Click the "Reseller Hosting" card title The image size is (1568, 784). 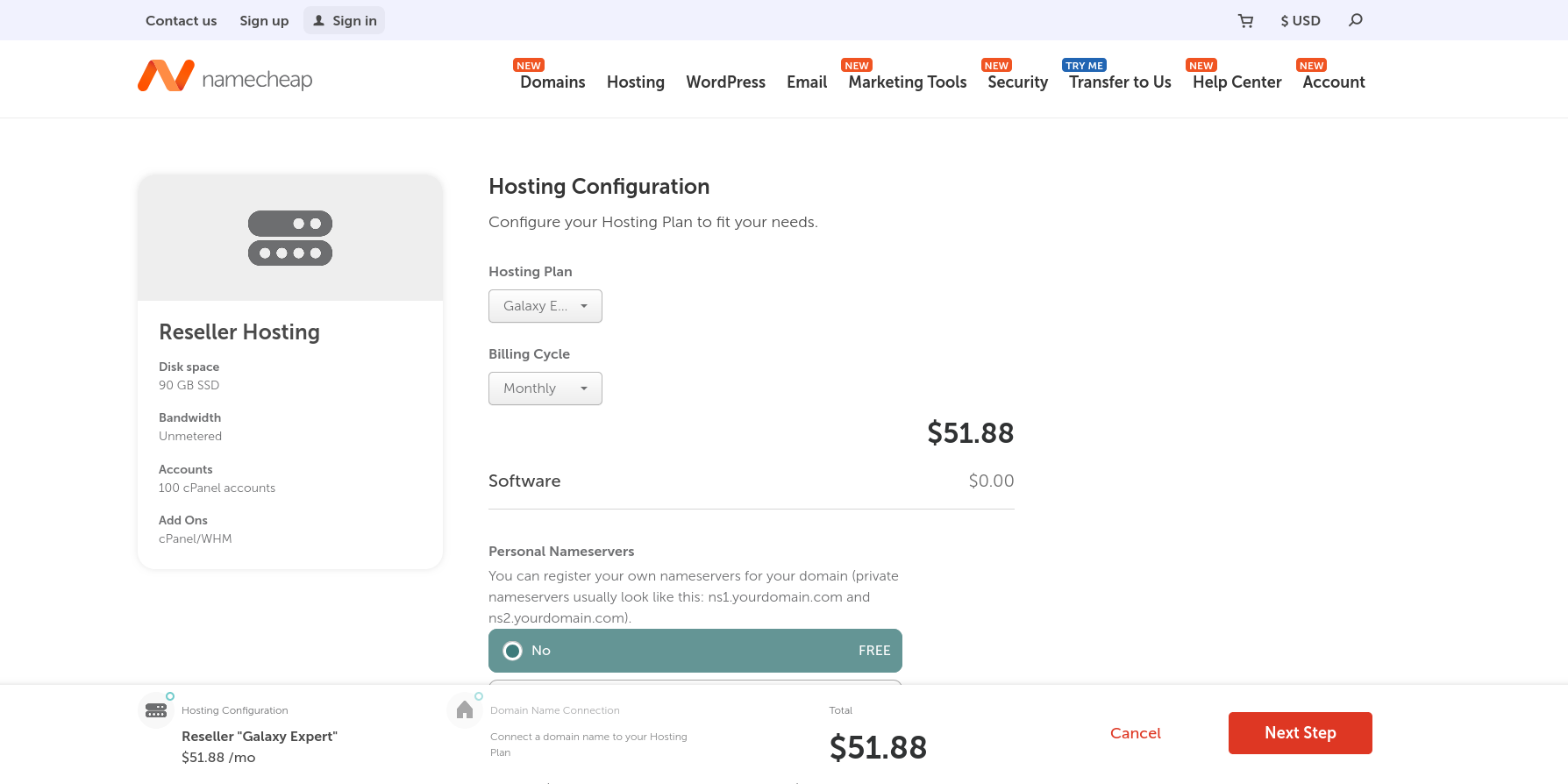(239, 332)
